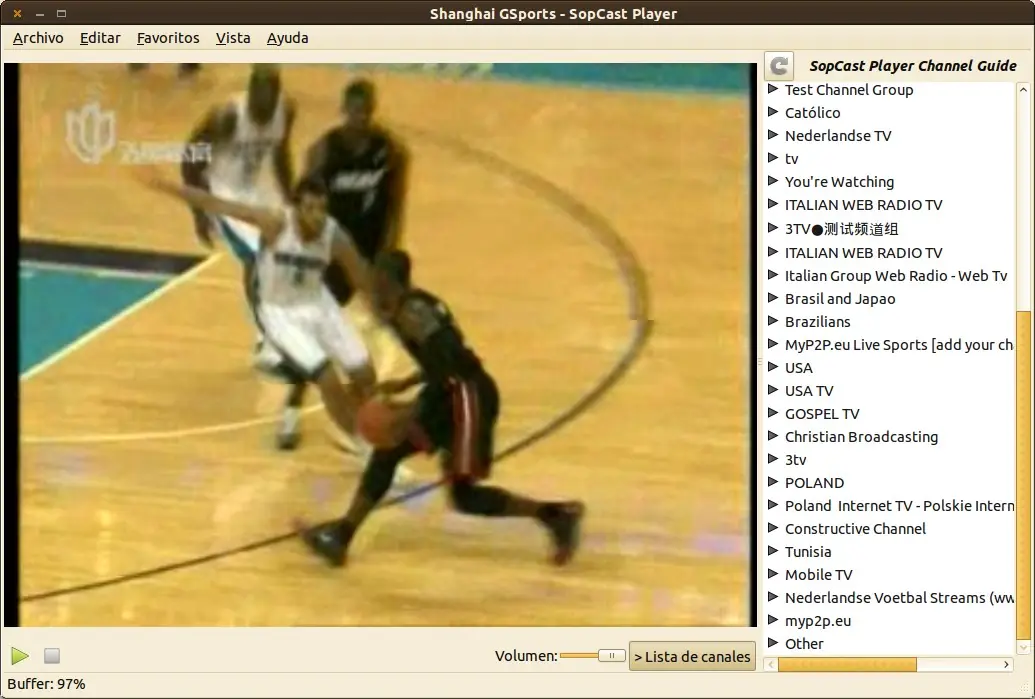Expand the USA group arrow
This screenshot has height=699, width=1035.
click(773, 367)
